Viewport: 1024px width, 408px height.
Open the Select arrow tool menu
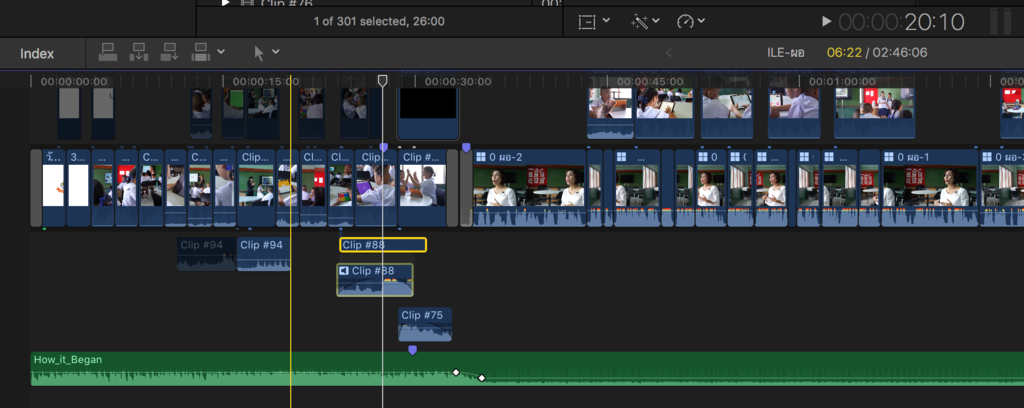point(264,52)
